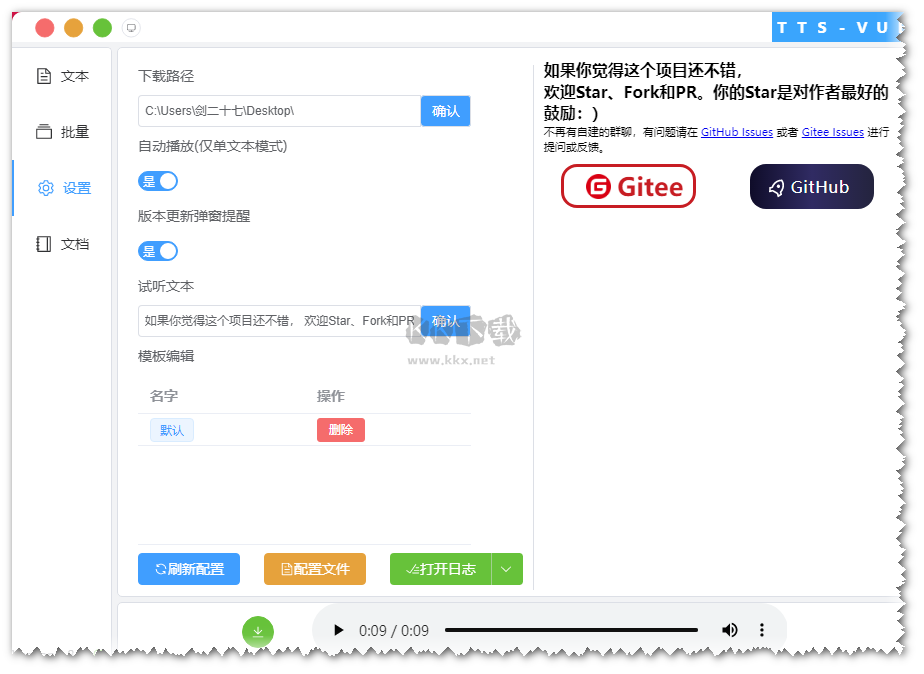
Task: Toggle the 版本更新弹窗提醒 switch
Action: coord(158,251)
